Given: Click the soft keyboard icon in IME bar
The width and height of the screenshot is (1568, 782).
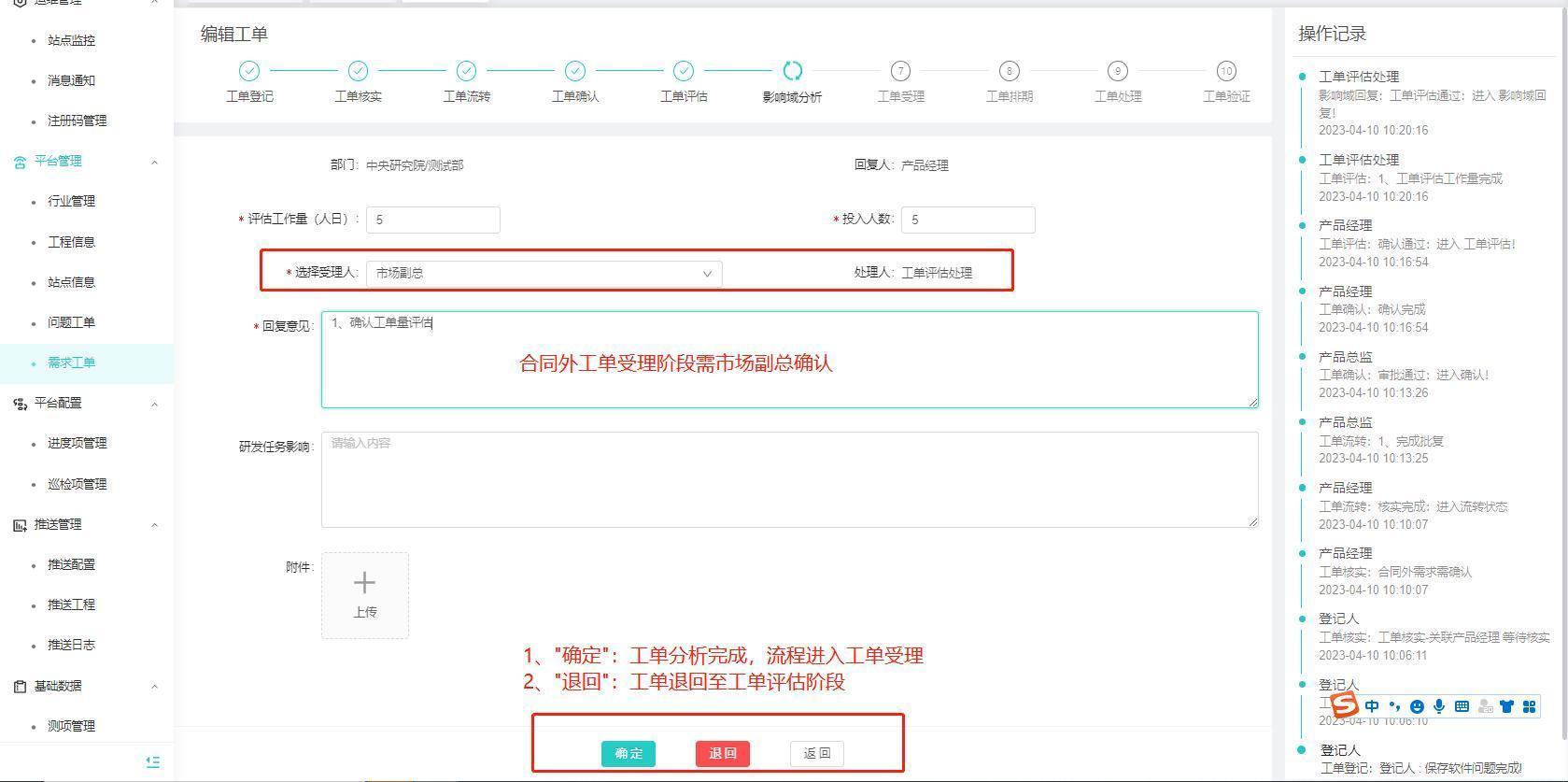Looking at the screenshot, I should point(1462,706).
